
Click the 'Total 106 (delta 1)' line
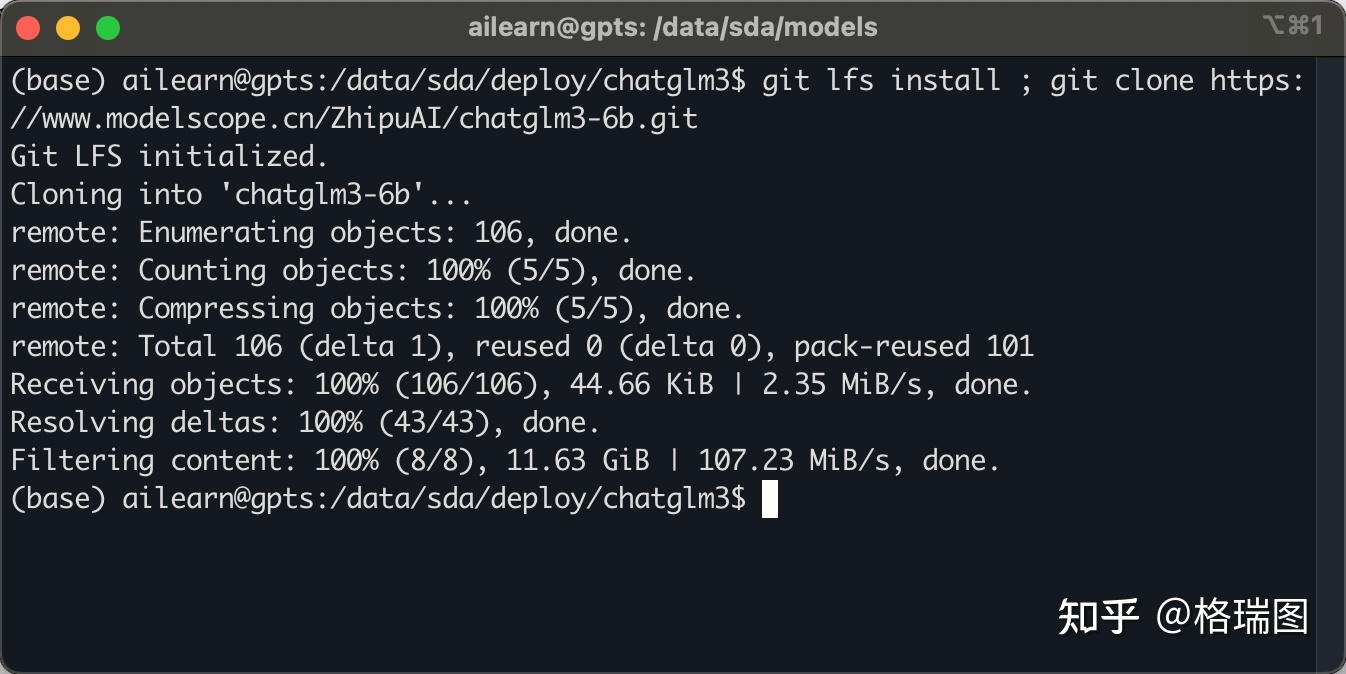[x=521, y=347]
